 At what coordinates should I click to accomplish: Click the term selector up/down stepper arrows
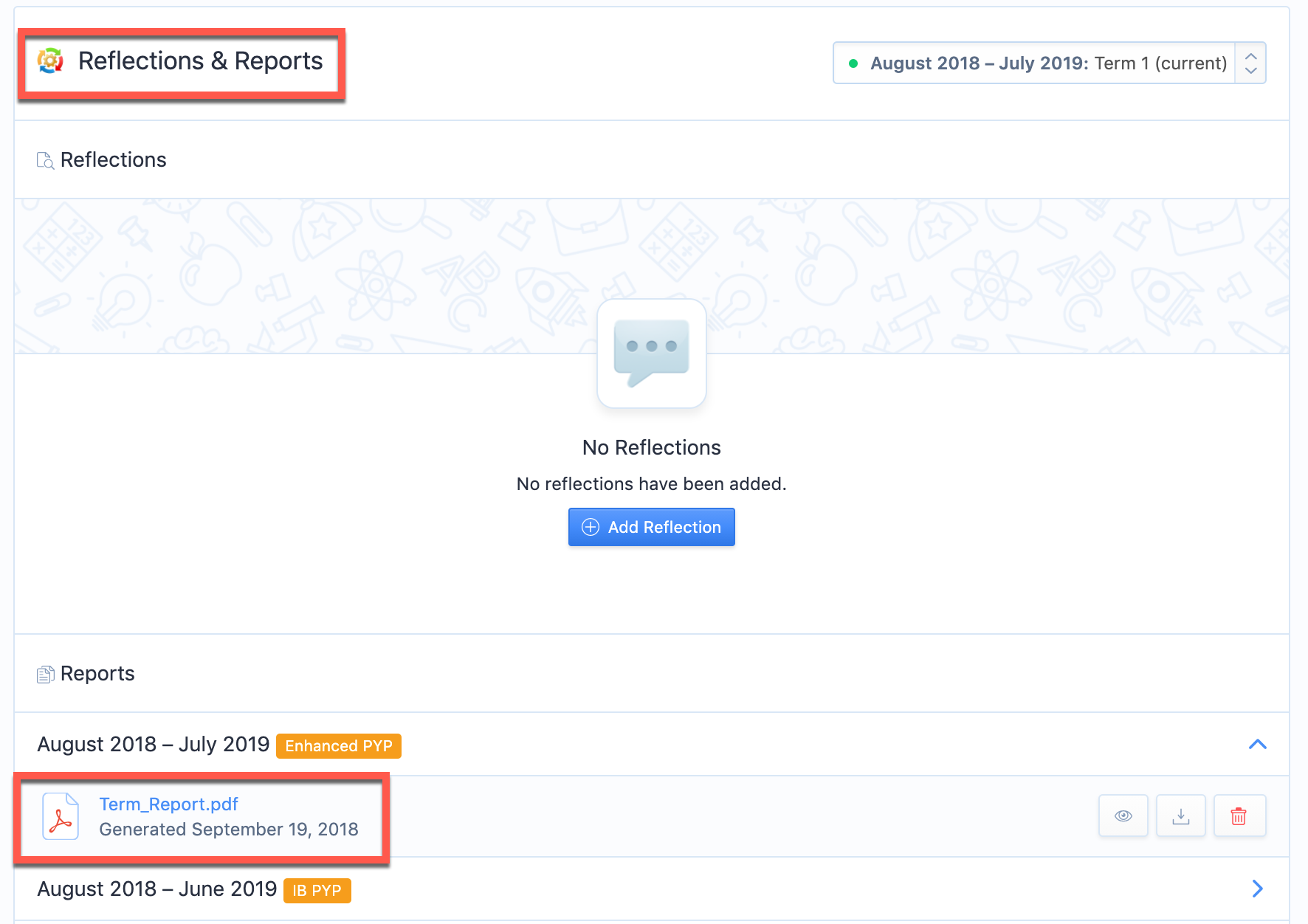1250,63
